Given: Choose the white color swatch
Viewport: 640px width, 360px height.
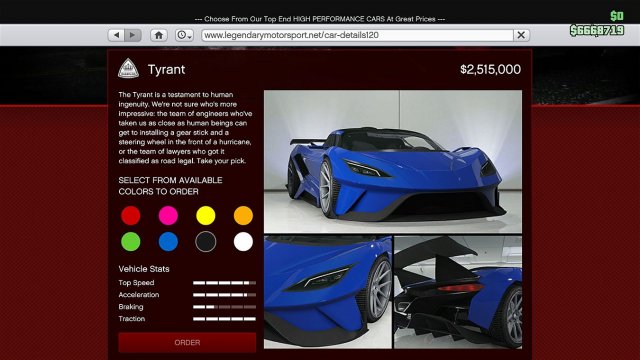Looking at the screenshot, I should [x=243, y=242].
